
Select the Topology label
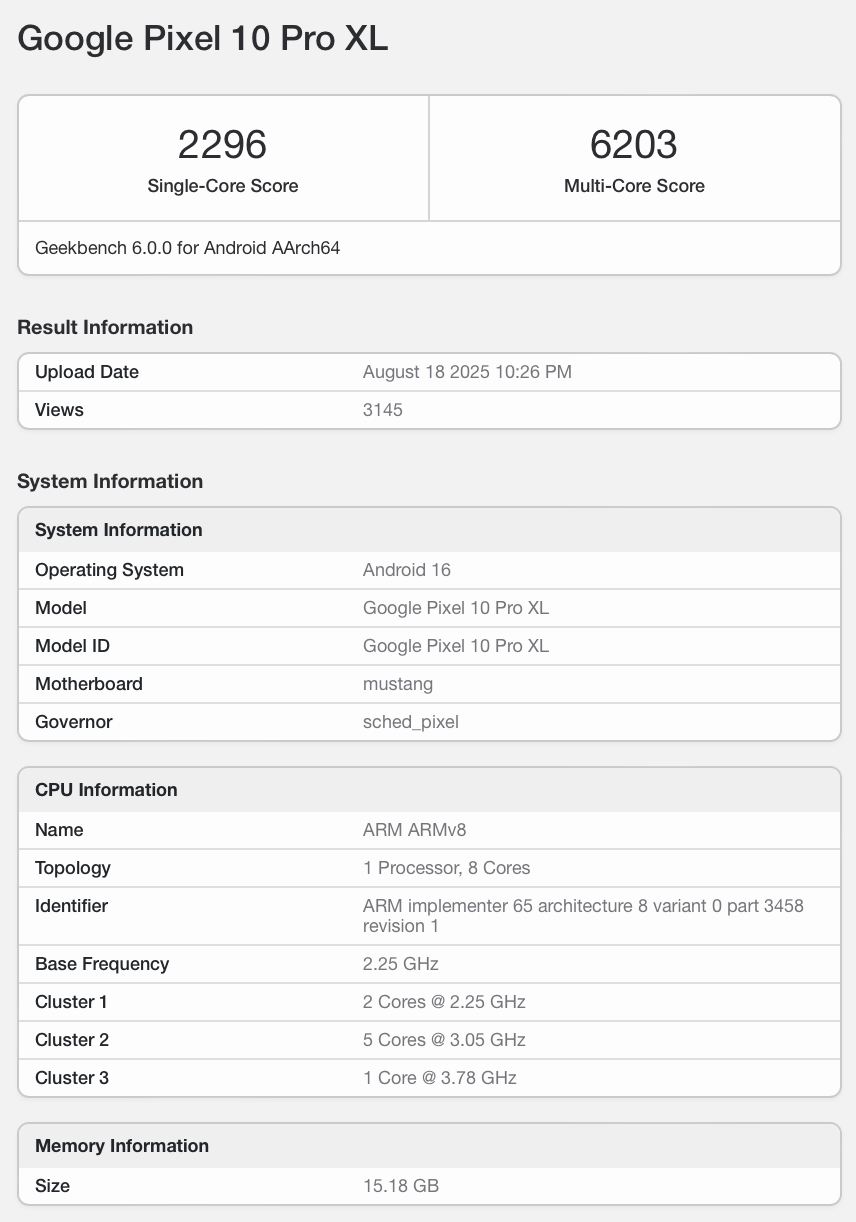coord(73,868)
